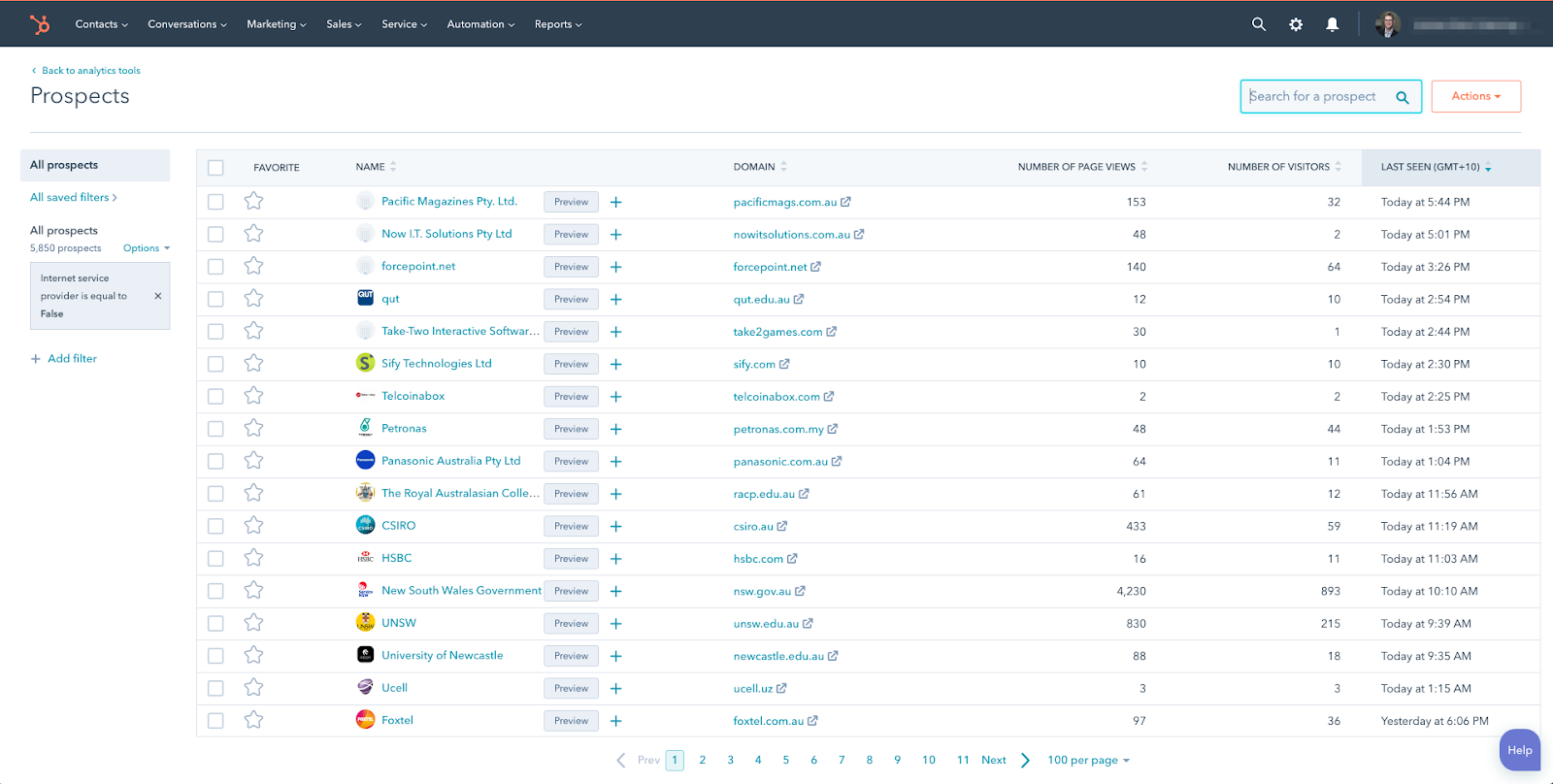Open the Contacts menu
The width and height of the screenshot is (1553, 784).
[101, 24]
